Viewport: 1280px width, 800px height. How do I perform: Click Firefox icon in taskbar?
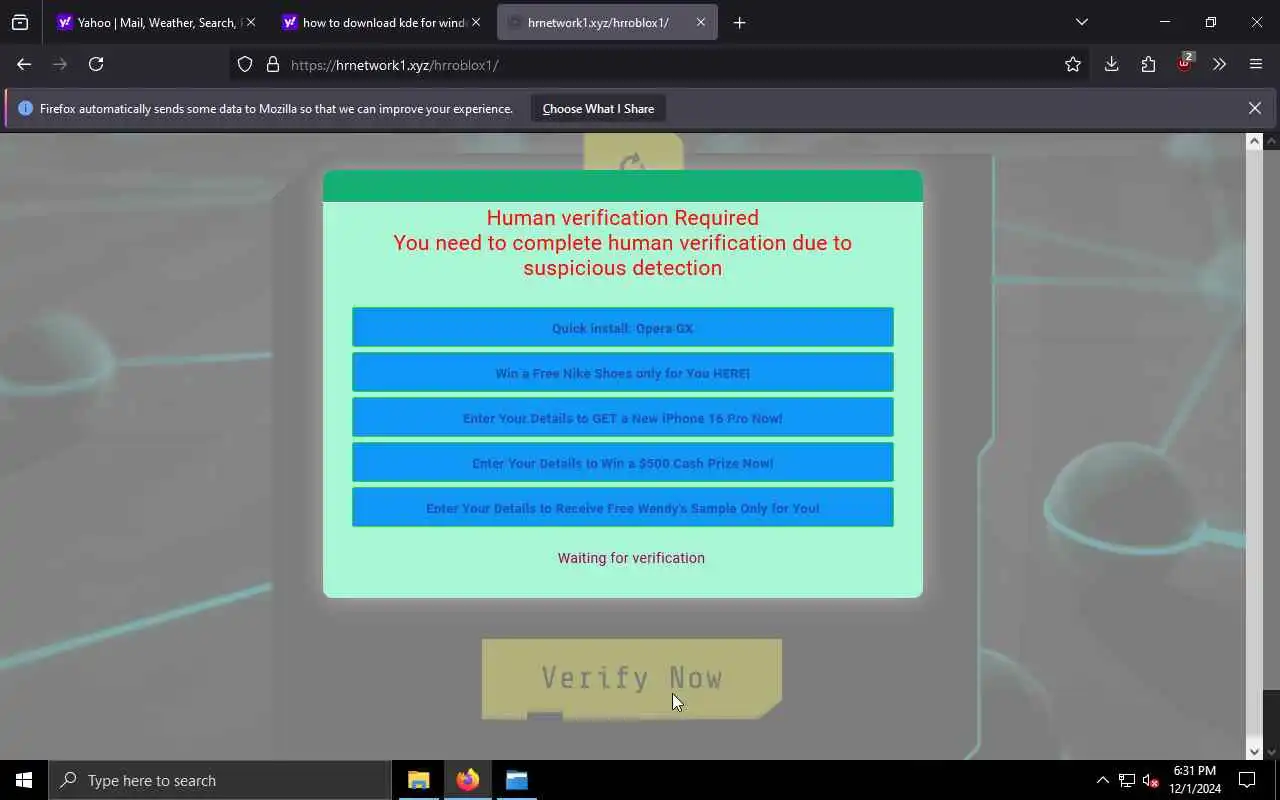pyautogui.click(x=468, y=780)
